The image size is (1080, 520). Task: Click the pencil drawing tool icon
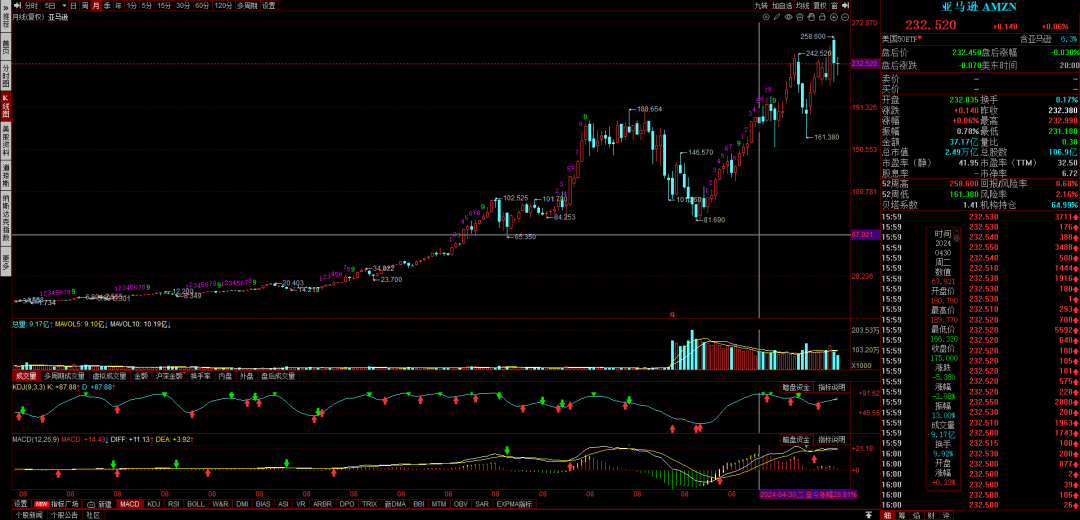pyautogui.click(x=776, y=17)
